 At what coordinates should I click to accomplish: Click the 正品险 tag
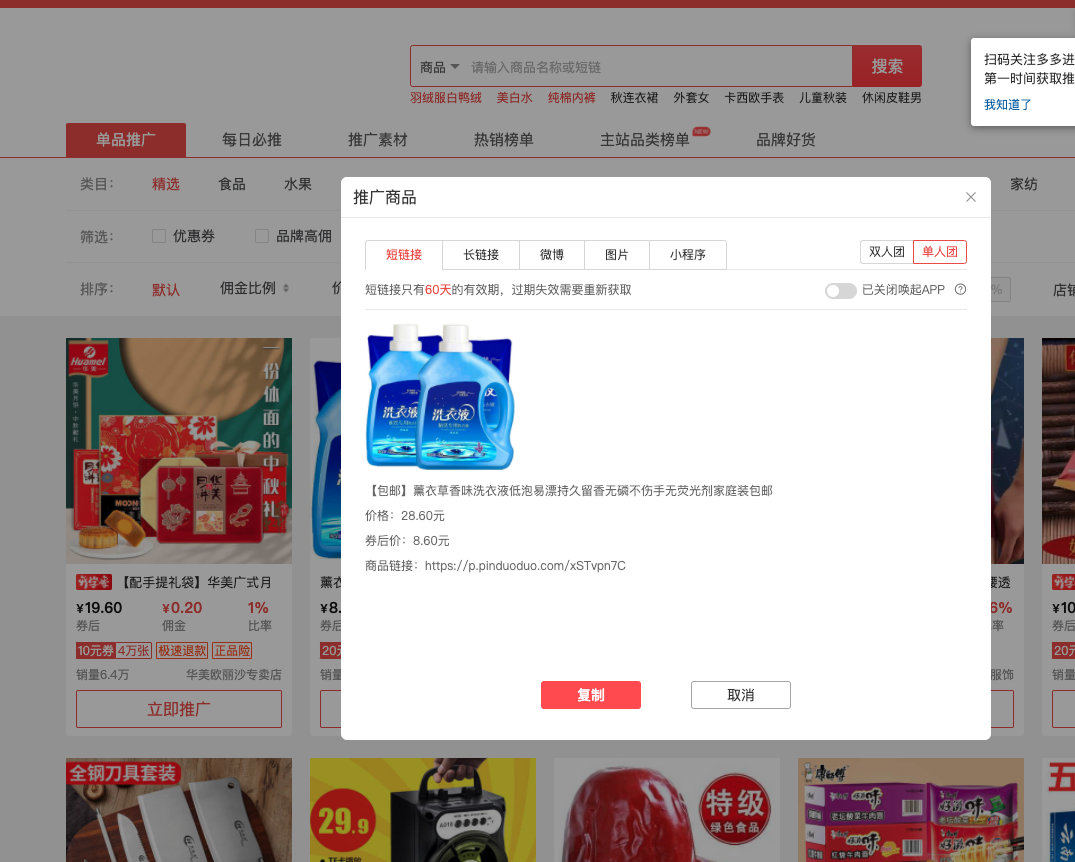232,651
